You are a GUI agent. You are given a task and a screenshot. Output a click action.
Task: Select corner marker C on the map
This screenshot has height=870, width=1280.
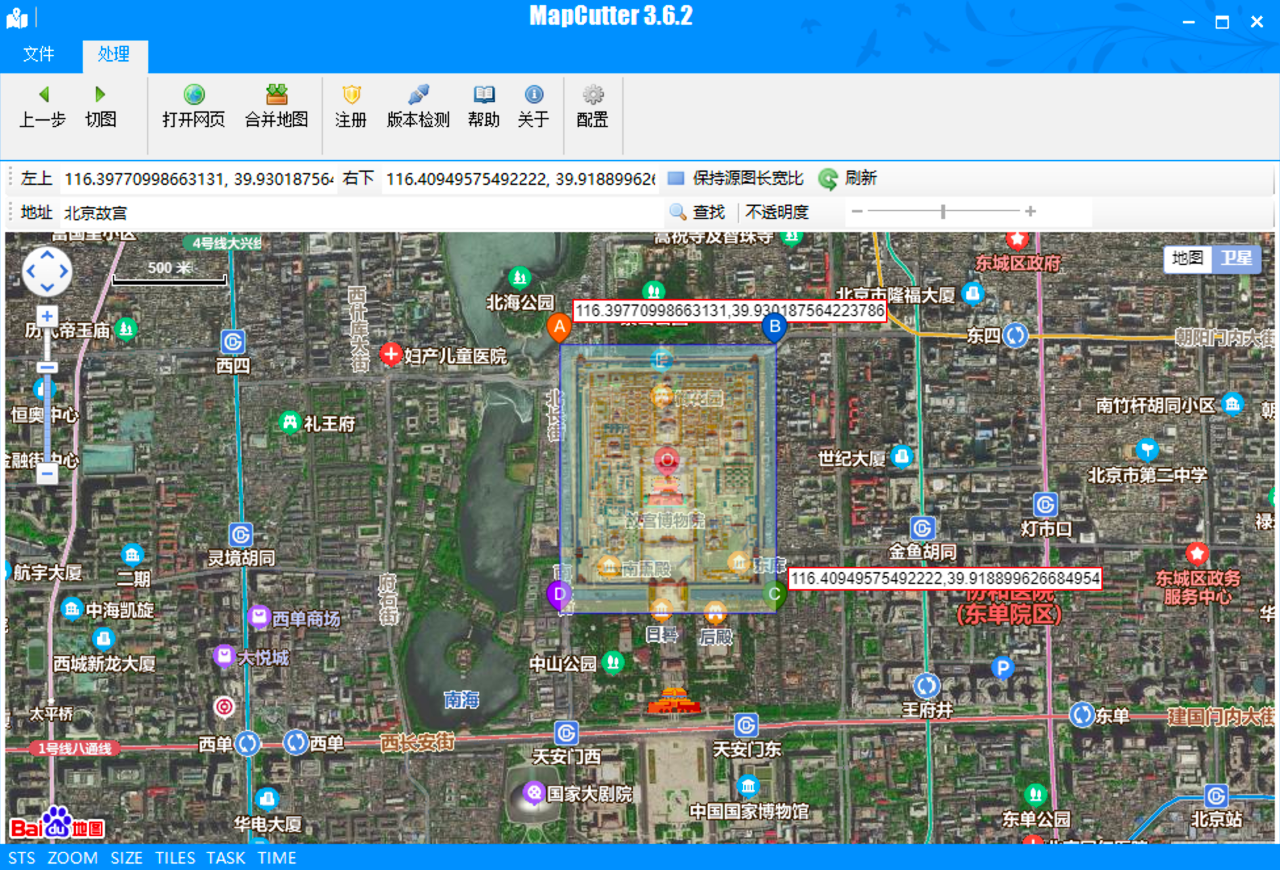(773, 595)
